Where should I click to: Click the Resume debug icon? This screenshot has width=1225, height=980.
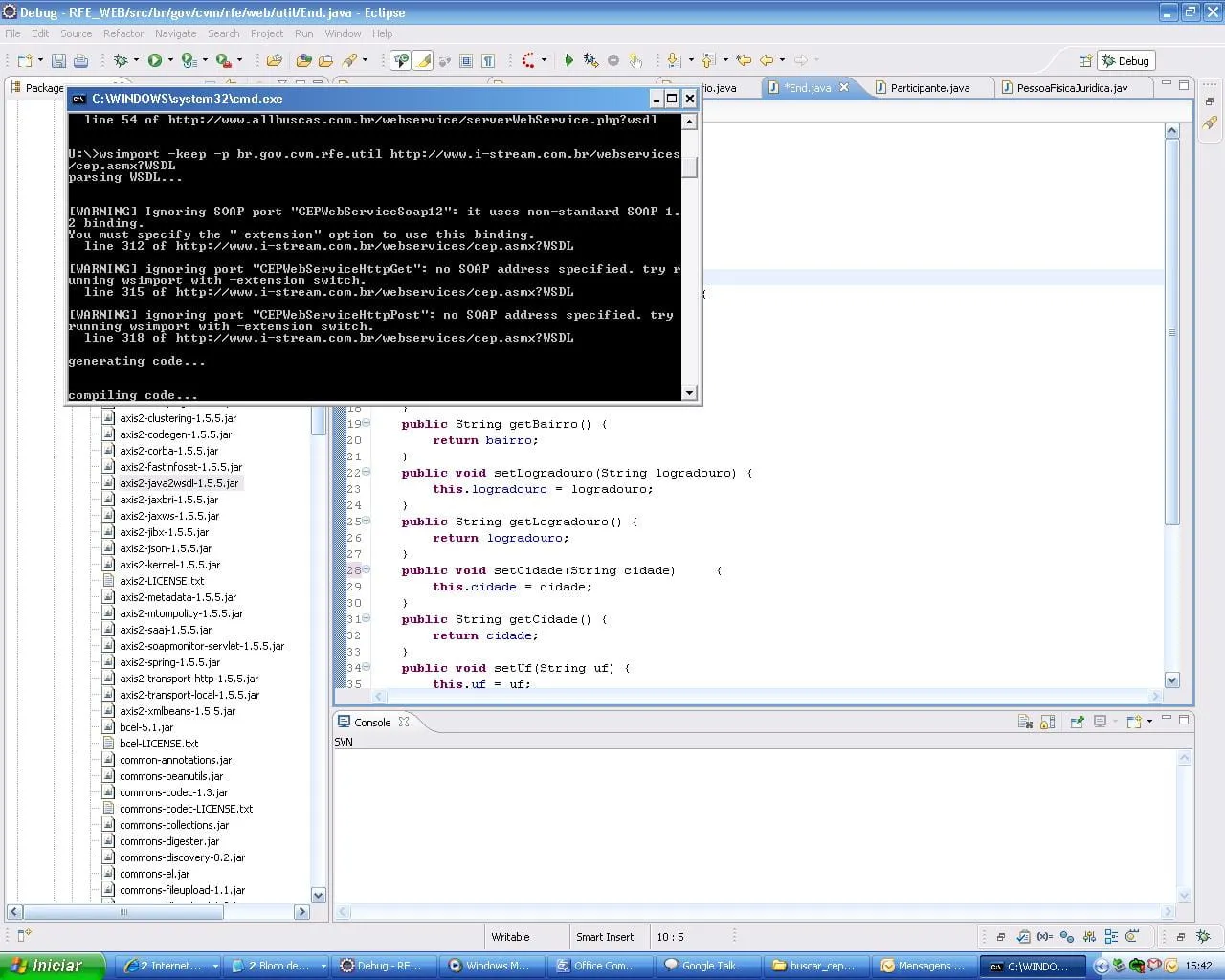[x=568, y=60]
